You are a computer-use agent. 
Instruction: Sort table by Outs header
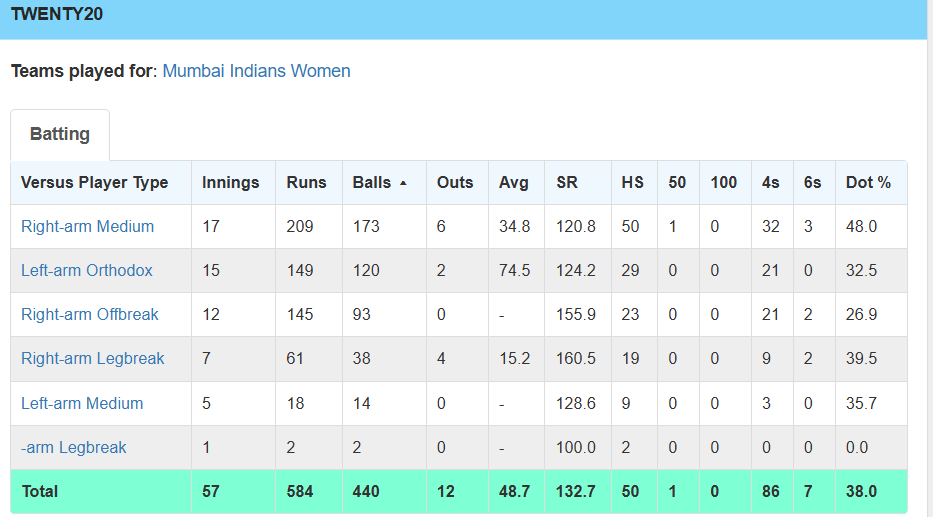click(455, 183)
